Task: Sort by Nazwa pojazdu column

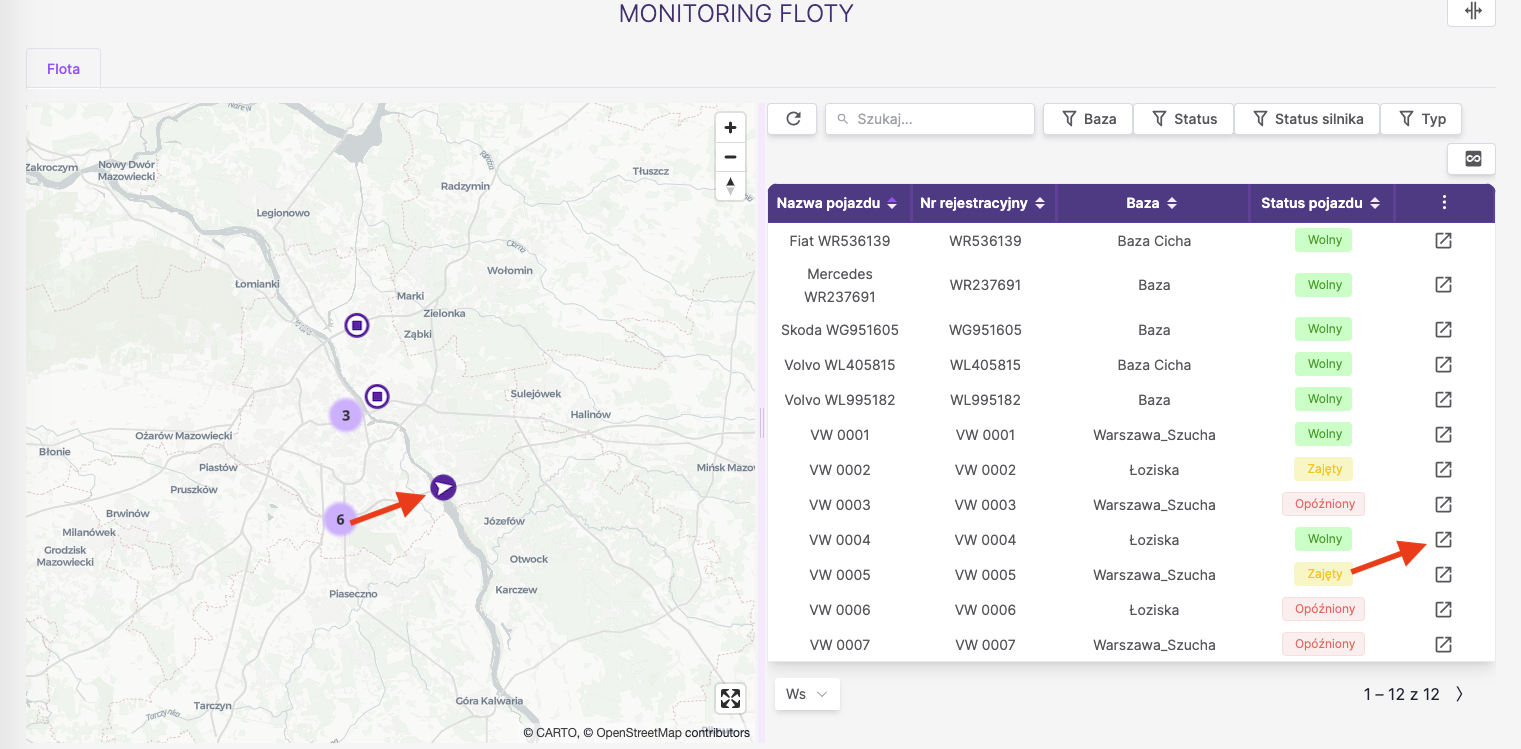Action: point(838,203)
